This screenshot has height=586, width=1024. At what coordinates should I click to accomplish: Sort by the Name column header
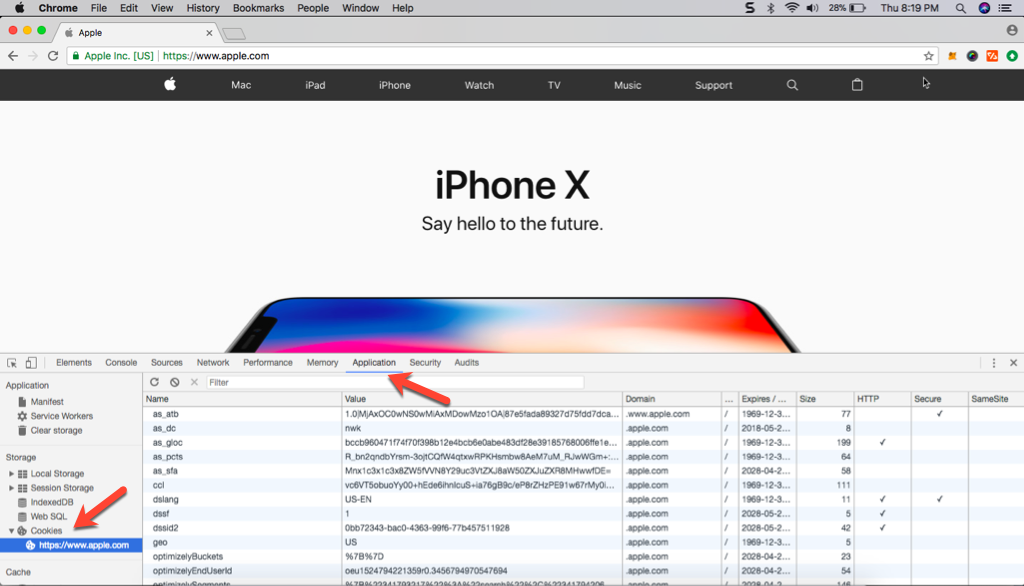tap(242, 399)
